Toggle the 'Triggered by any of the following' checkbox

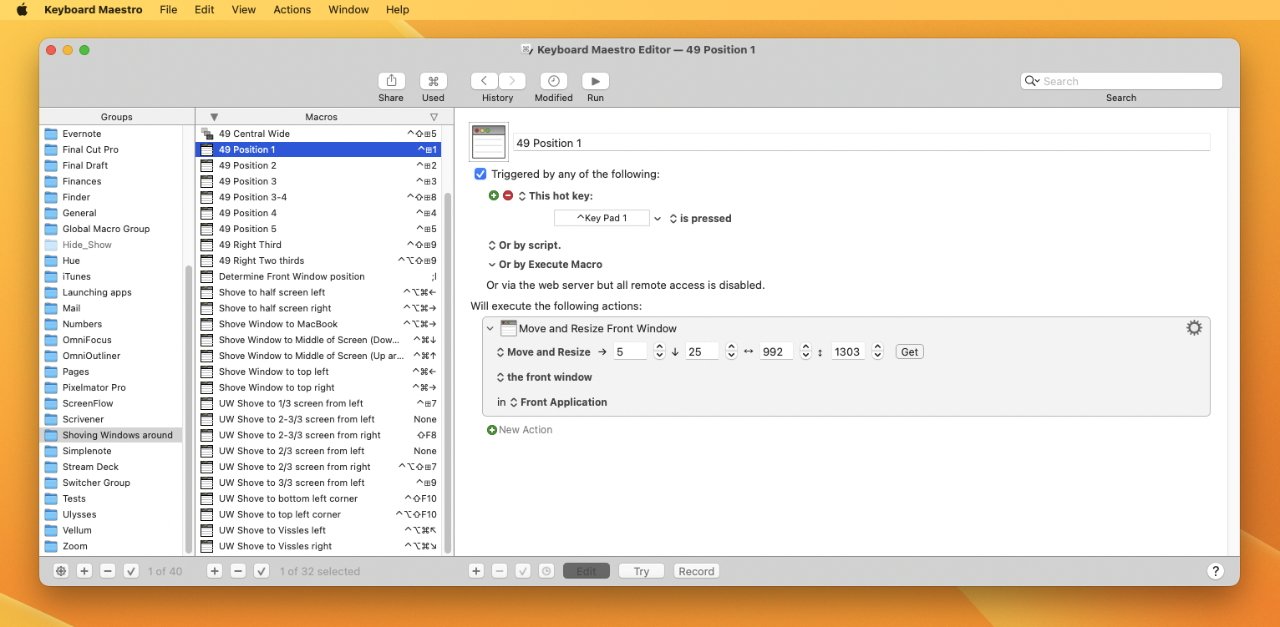(480, 174)
